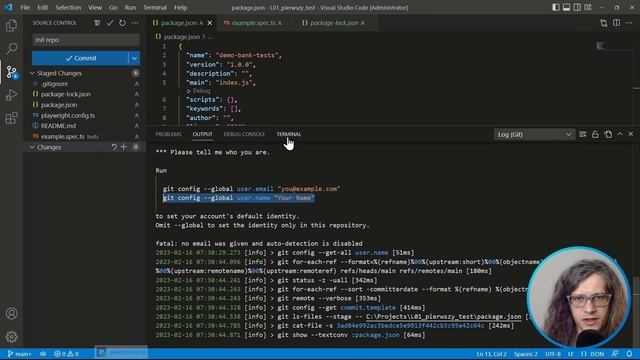Open the Go menu
Screen dimensions: 640x360
(x=113, y=7)
